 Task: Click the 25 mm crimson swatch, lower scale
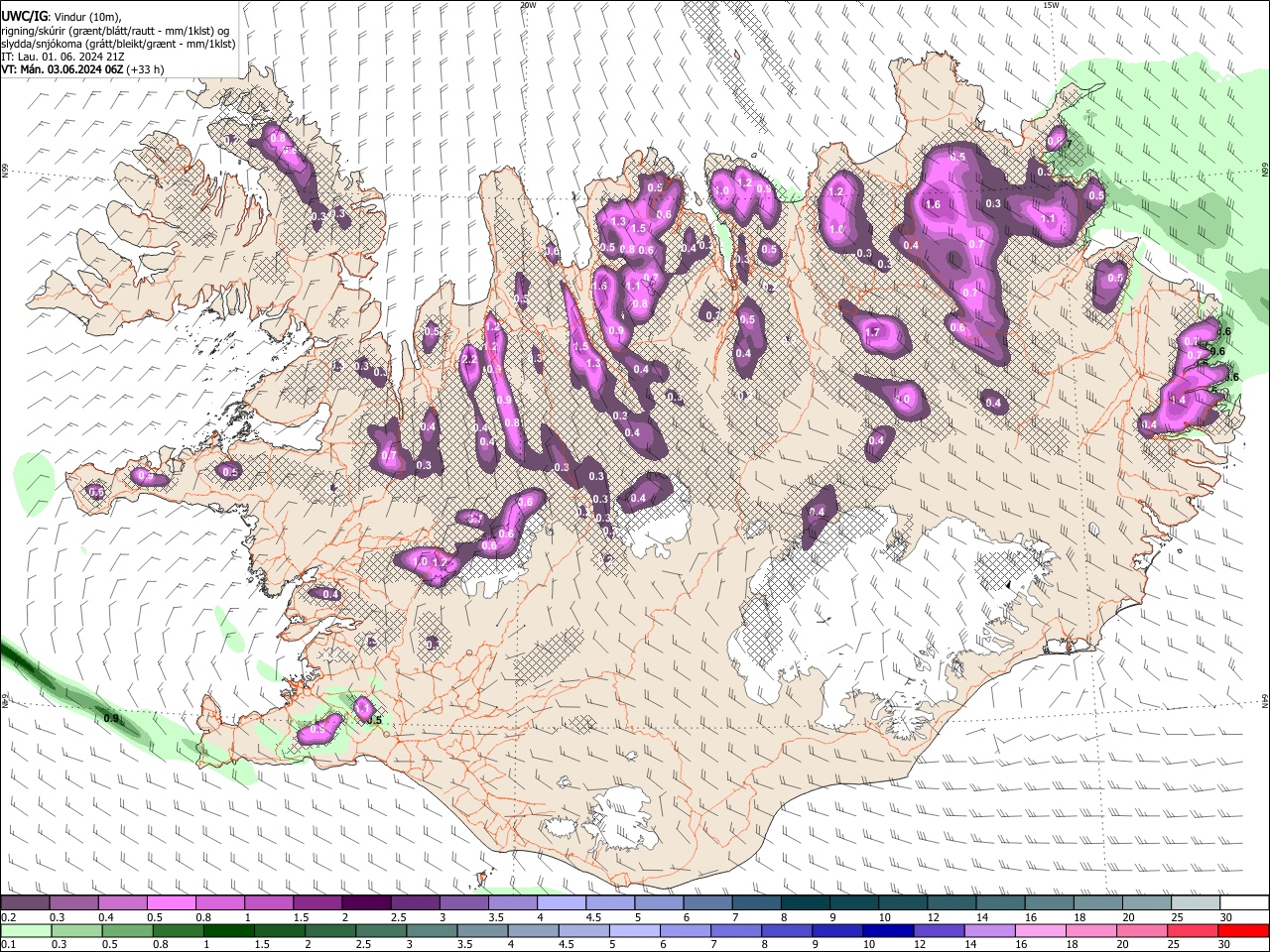(x=1194, y=930)
